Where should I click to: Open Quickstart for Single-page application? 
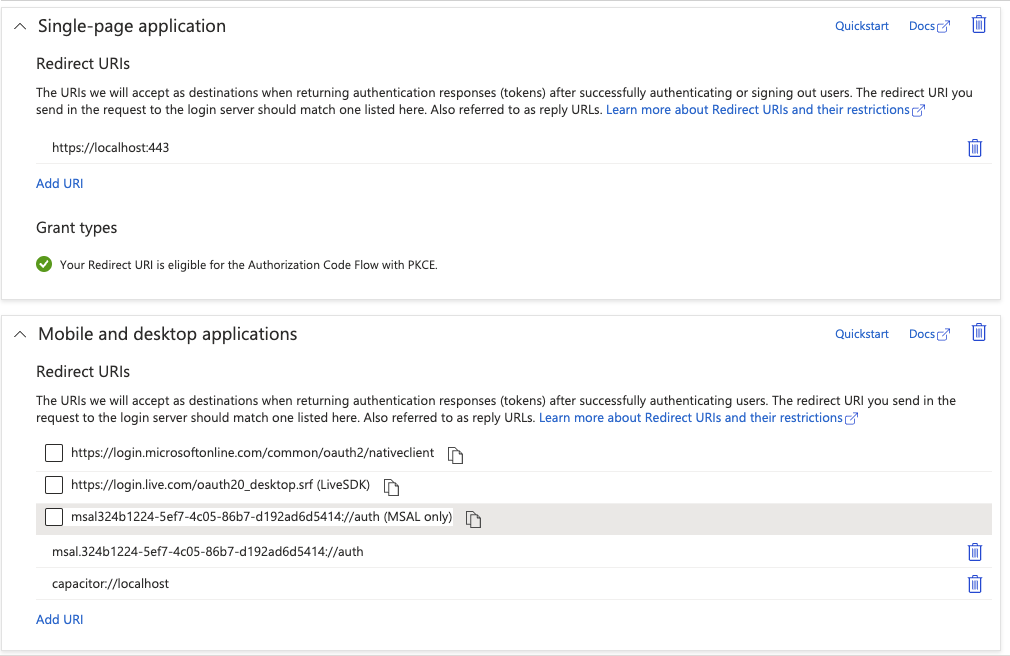pos(861,26)
